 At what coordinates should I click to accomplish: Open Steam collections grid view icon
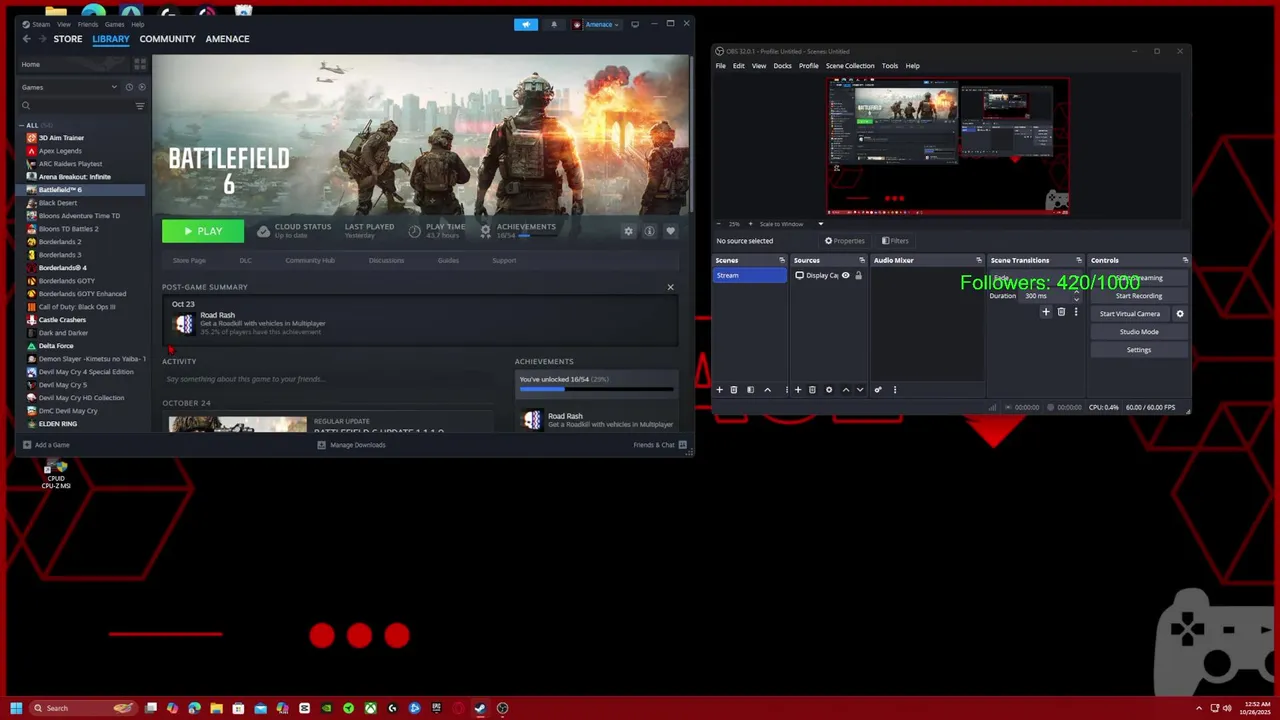pyautogui.click(x=139, y=64)
